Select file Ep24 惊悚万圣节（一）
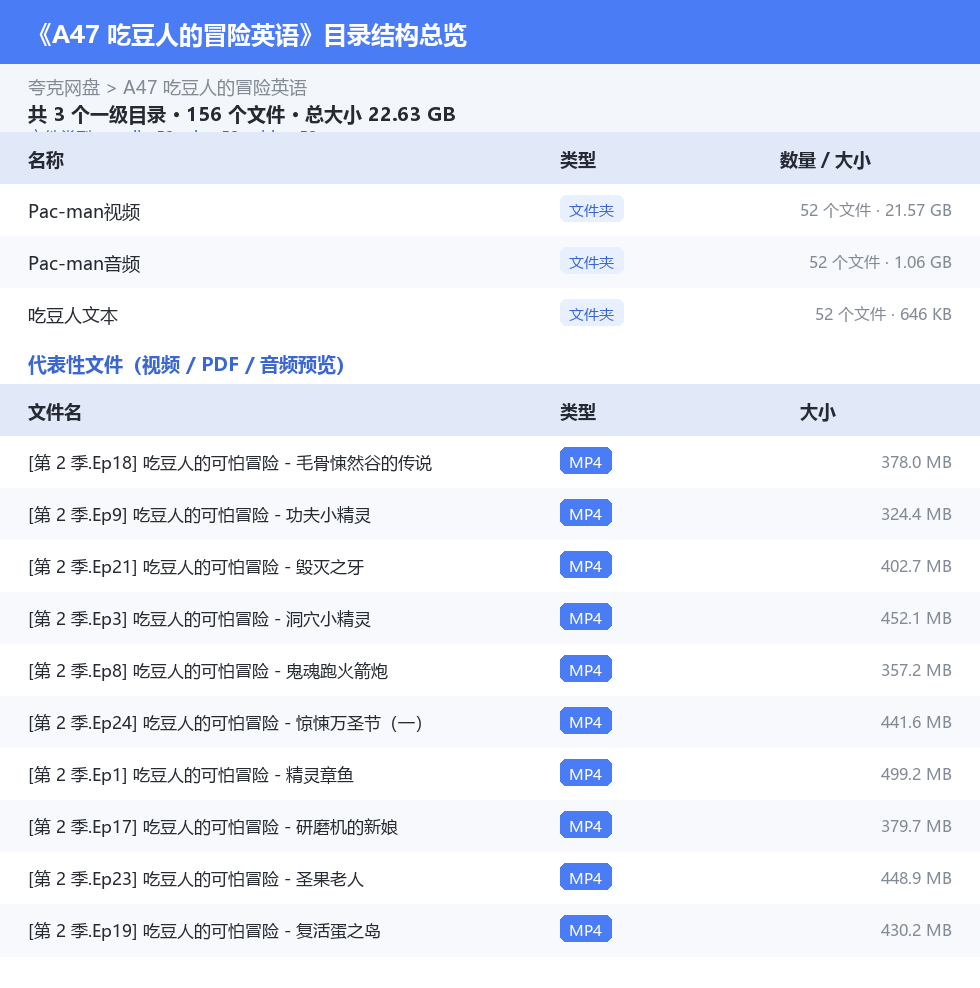The width and height of the screenshot is (980, 988). [490, 722]
